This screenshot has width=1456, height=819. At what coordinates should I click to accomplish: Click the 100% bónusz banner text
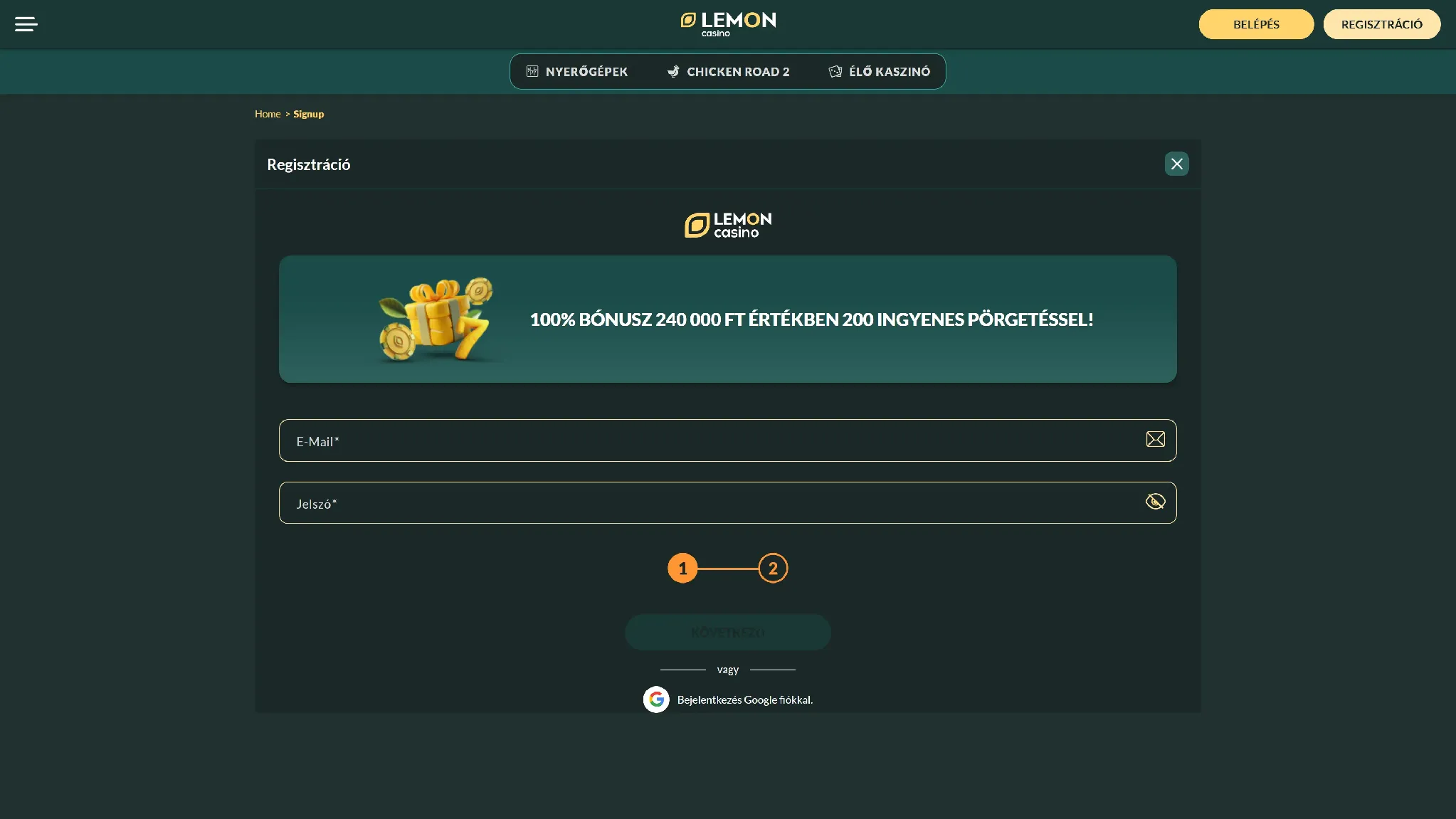coord(811,319)
